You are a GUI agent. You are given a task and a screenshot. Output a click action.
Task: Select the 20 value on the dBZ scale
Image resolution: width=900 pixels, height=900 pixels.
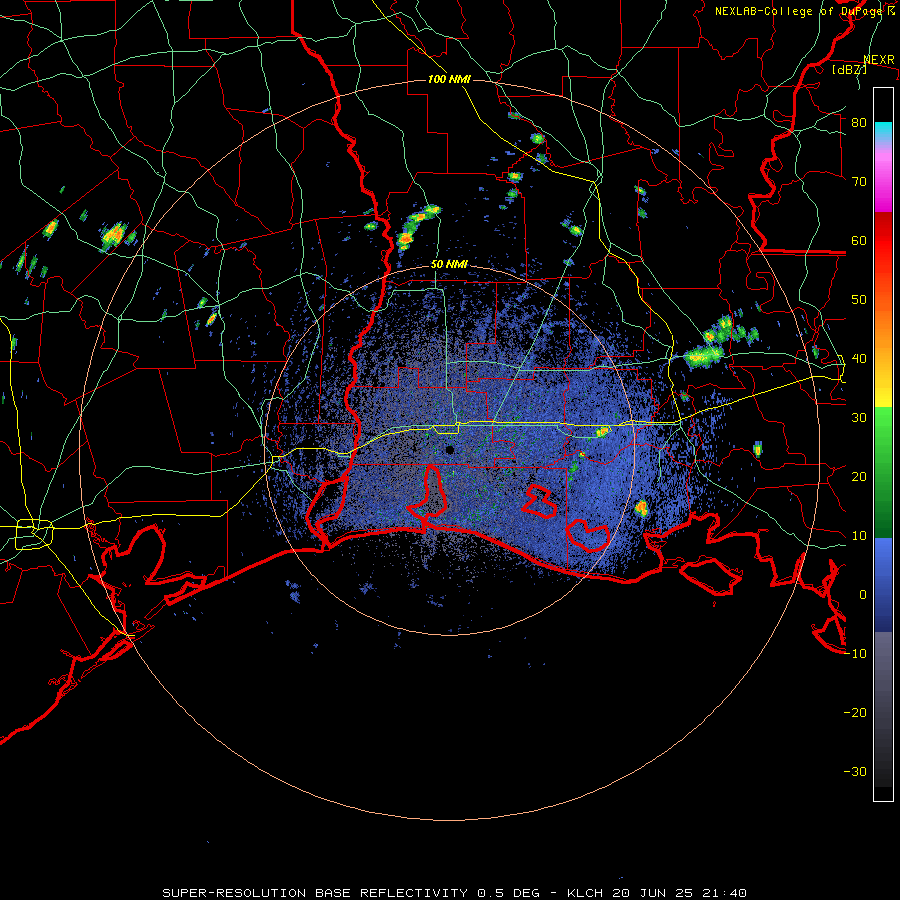(x=859, y=476)
